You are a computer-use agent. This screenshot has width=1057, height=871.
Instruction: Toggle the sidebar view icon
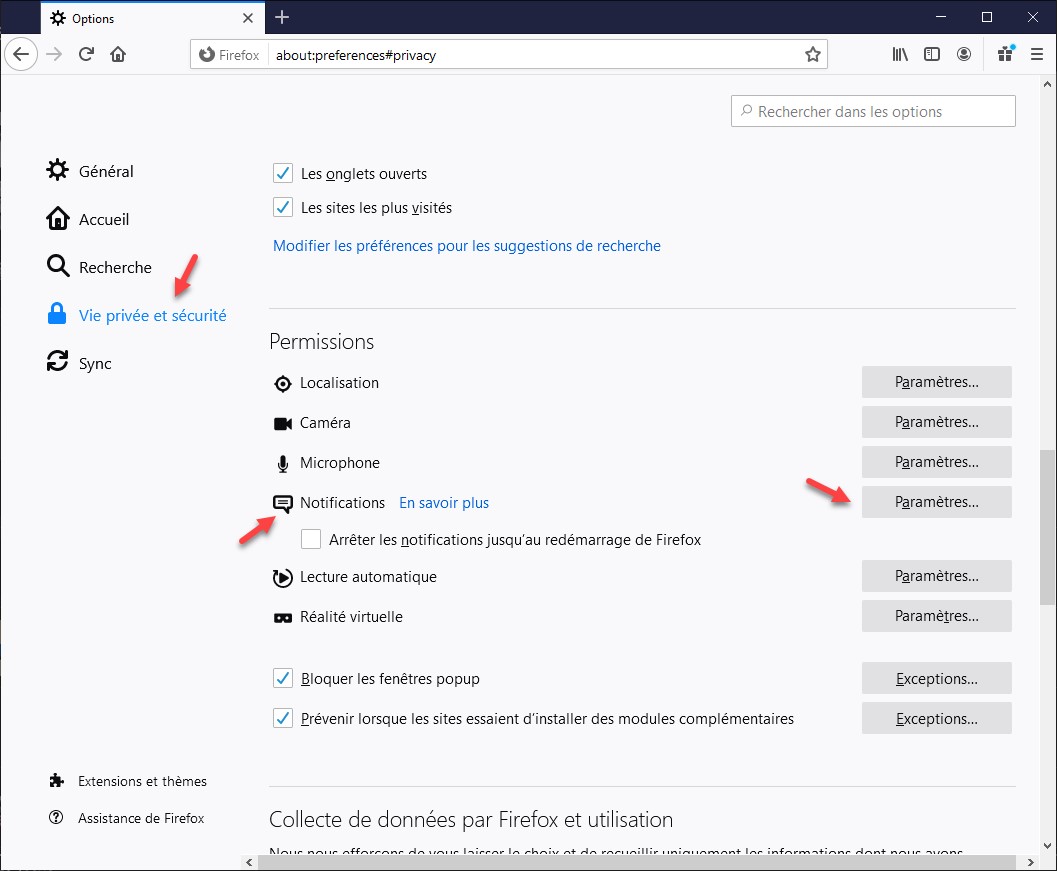(932, 54)
